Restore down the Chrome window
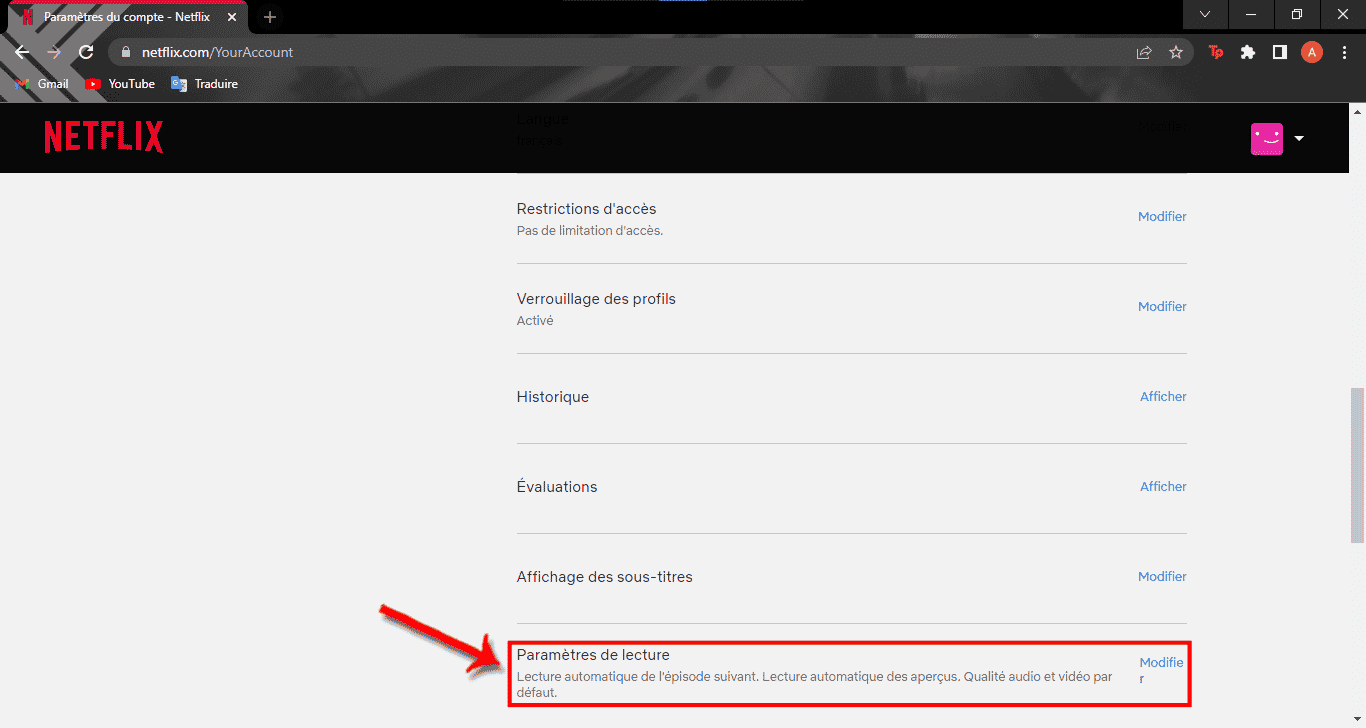Image resolution: width=1366 pixels, height=728 pixels. [1297, 14]
